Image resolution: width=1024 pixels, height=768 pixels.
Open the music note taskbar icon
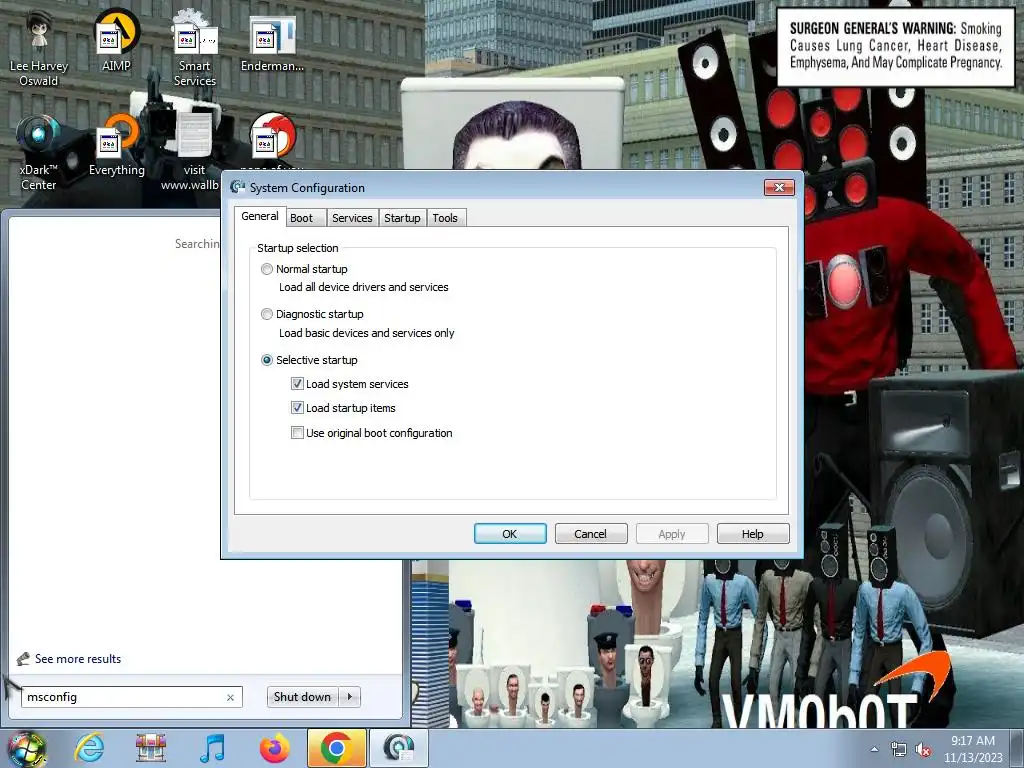213,748
